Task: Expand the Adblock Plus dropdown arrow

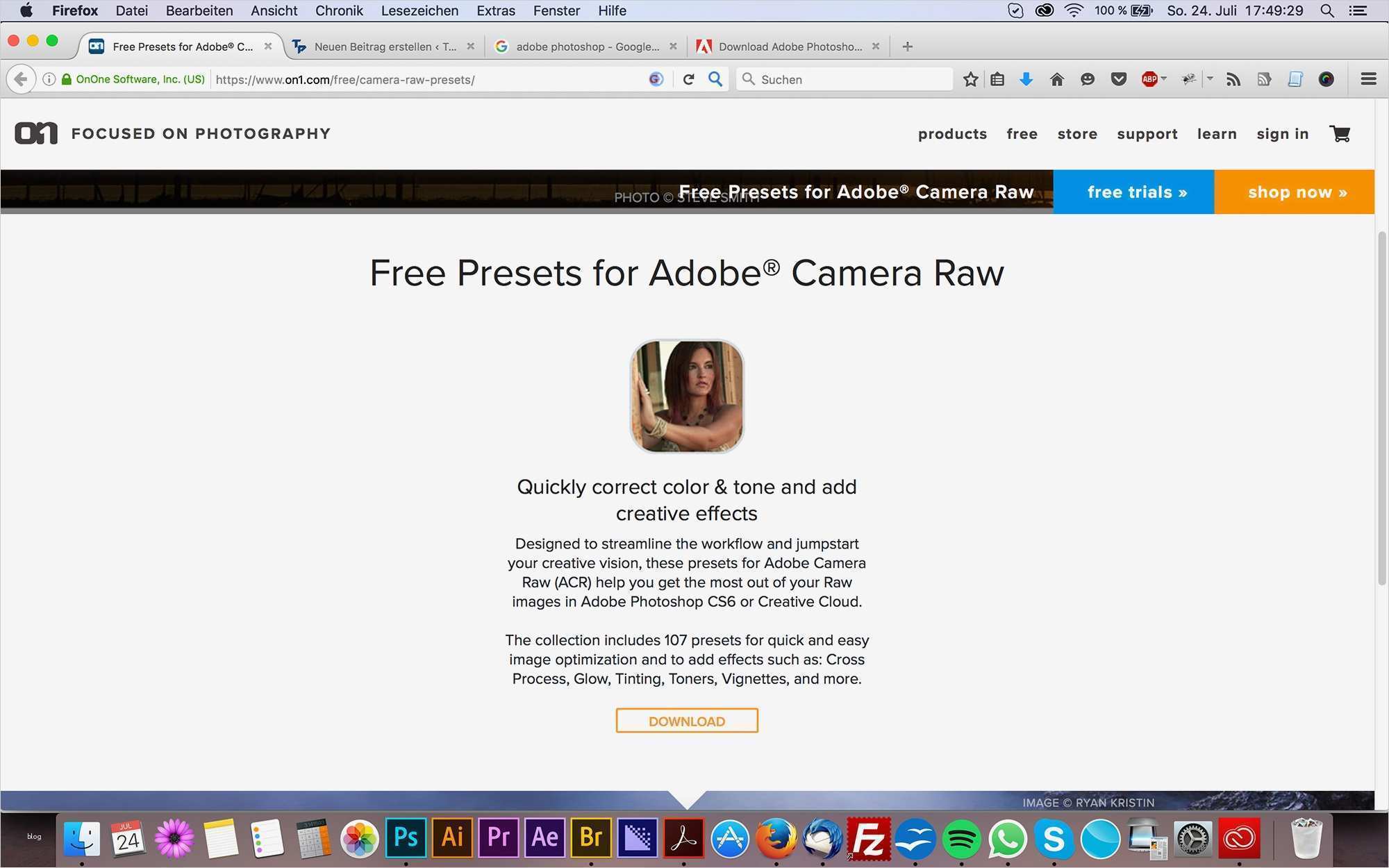Action: pyautogui.click(x=1164, y=78)
